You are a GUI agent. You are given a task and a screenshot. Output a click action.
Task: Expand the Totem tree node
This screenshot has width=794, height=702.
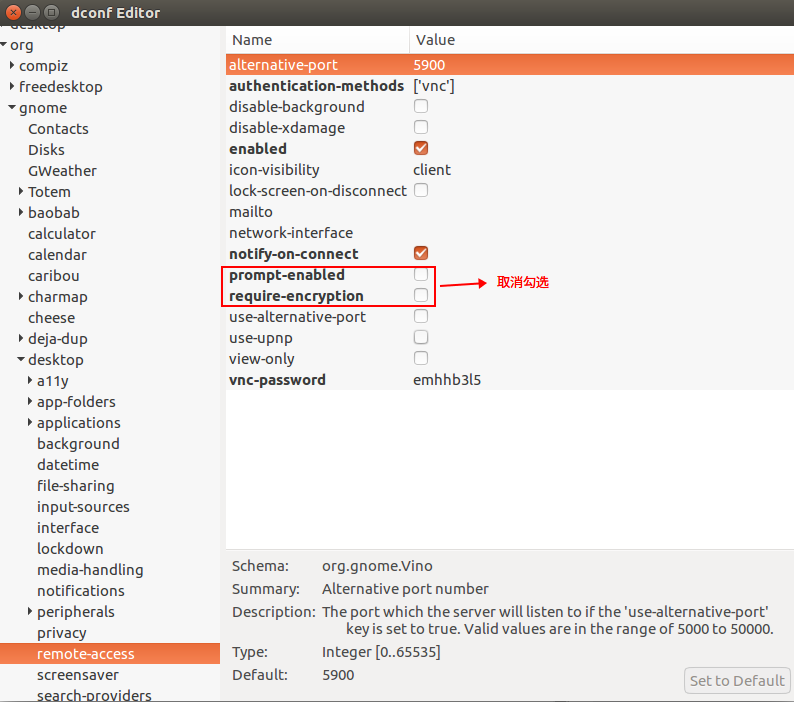click(x=21, y=191)
